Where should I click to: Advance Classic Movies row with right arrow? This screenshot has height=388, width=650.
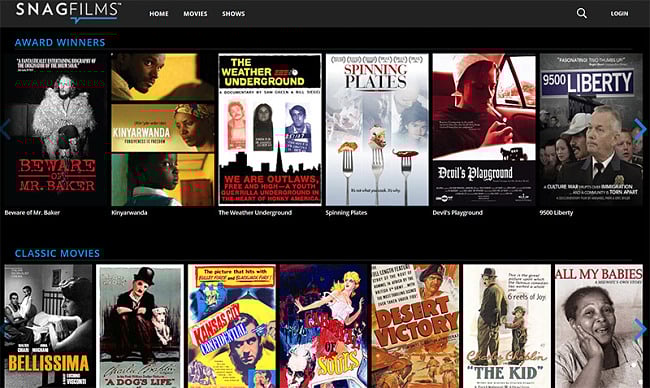[x=640, y=330]
